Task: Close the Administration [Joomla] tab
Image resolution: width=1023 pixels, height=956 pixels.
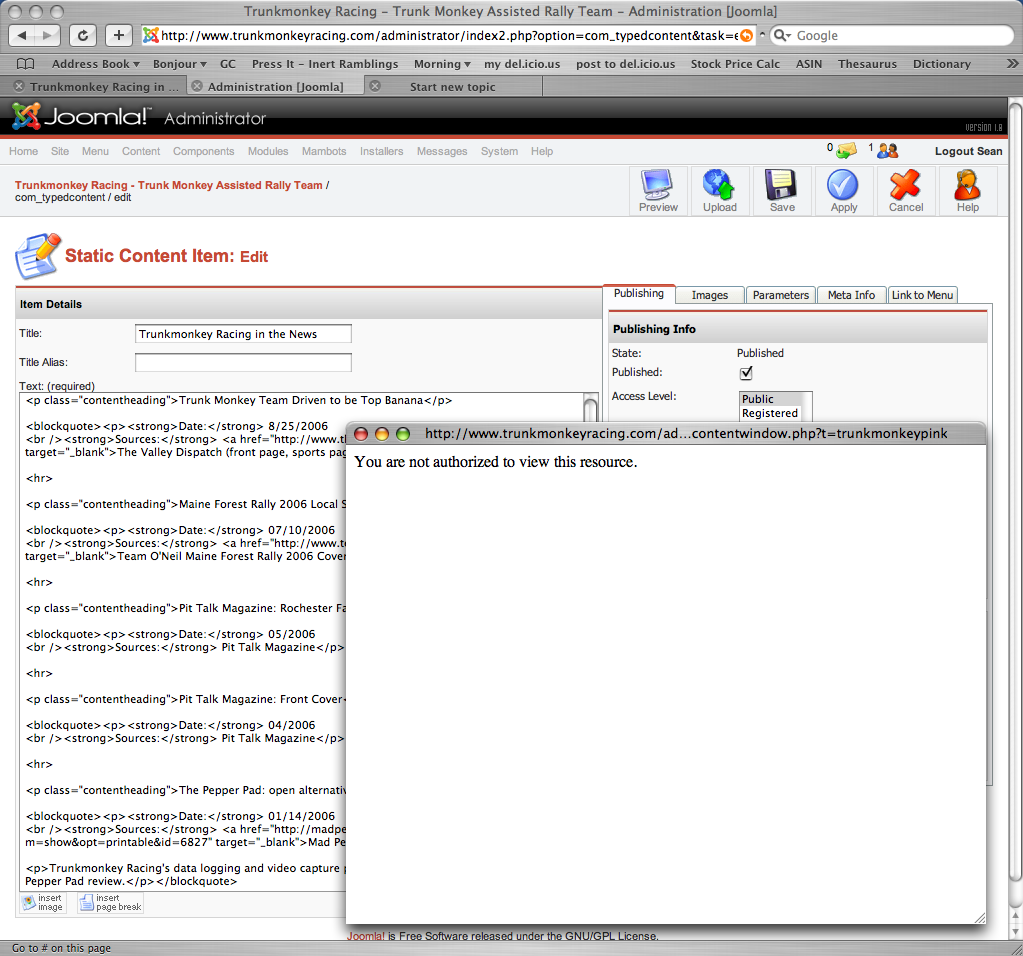Action: 197,86
